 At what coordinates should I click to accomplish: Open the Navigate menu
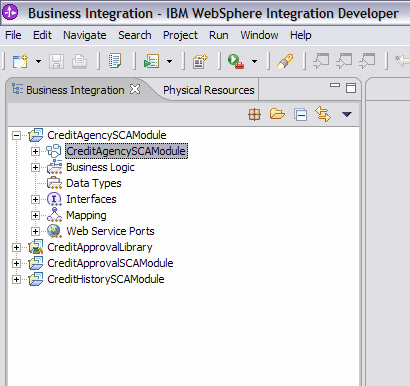click(x=85, y=35)
